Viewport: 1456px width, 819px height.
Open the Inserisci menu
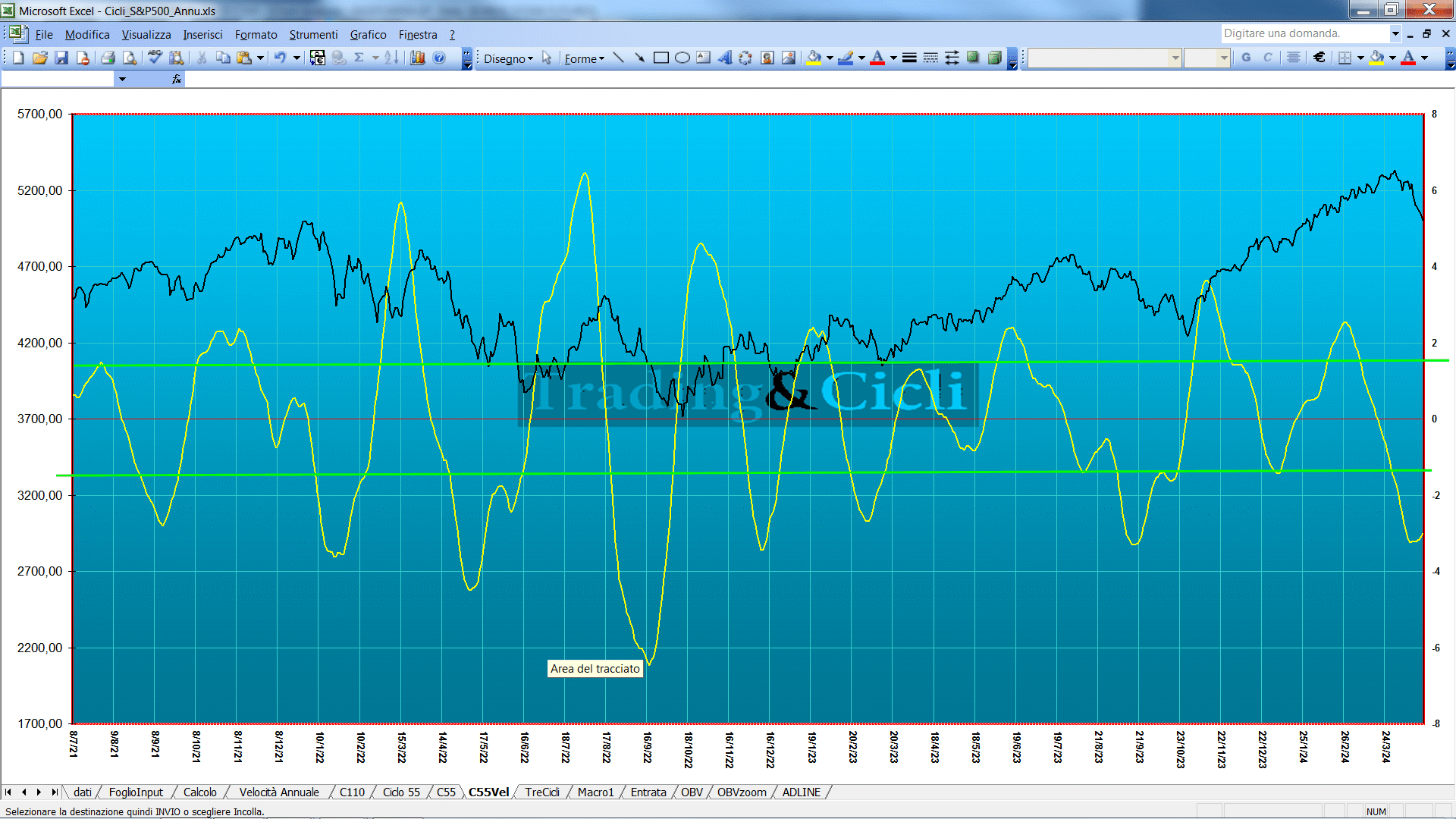[x=202, y=35]
